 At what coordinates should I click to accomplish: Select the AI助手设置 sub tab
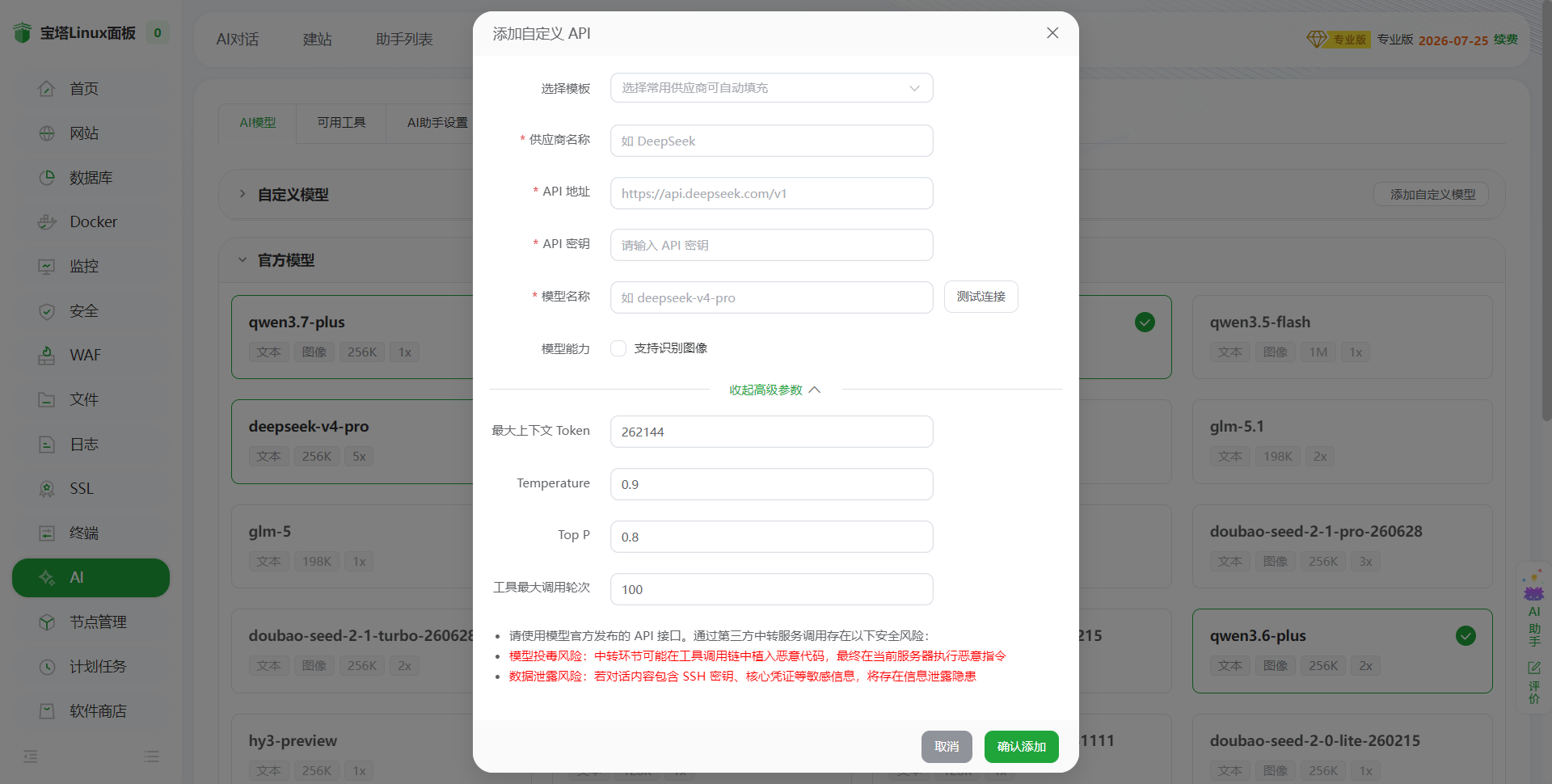[437, 123]
